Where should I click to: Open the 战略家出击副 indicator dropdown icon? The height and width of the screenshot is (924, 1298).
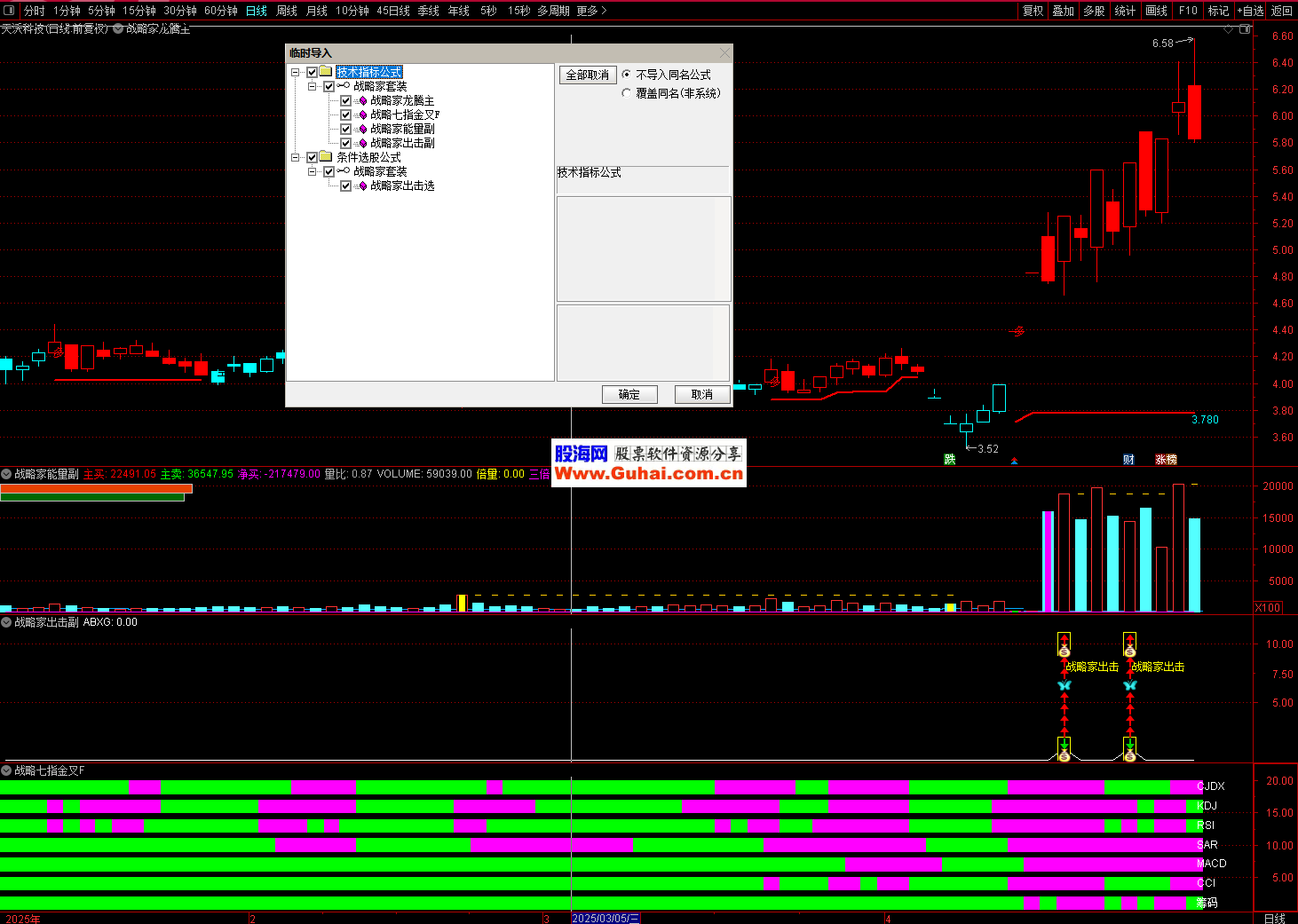(6, 622)
